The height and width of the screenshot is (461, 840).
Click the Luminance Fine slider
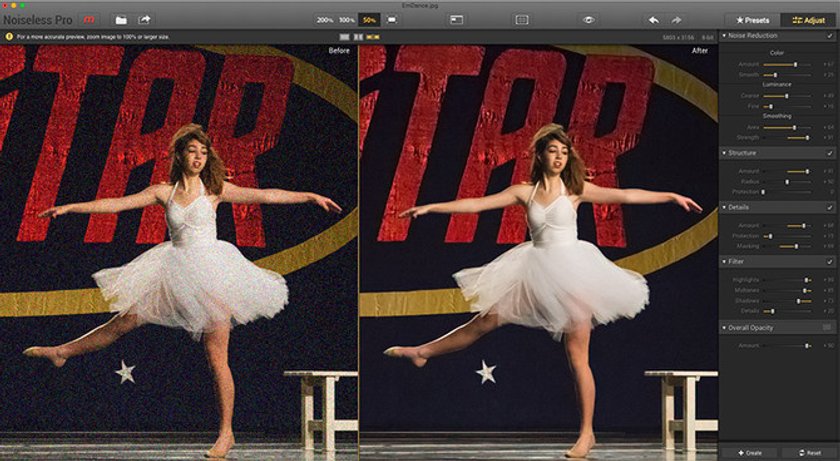(786, 107)
